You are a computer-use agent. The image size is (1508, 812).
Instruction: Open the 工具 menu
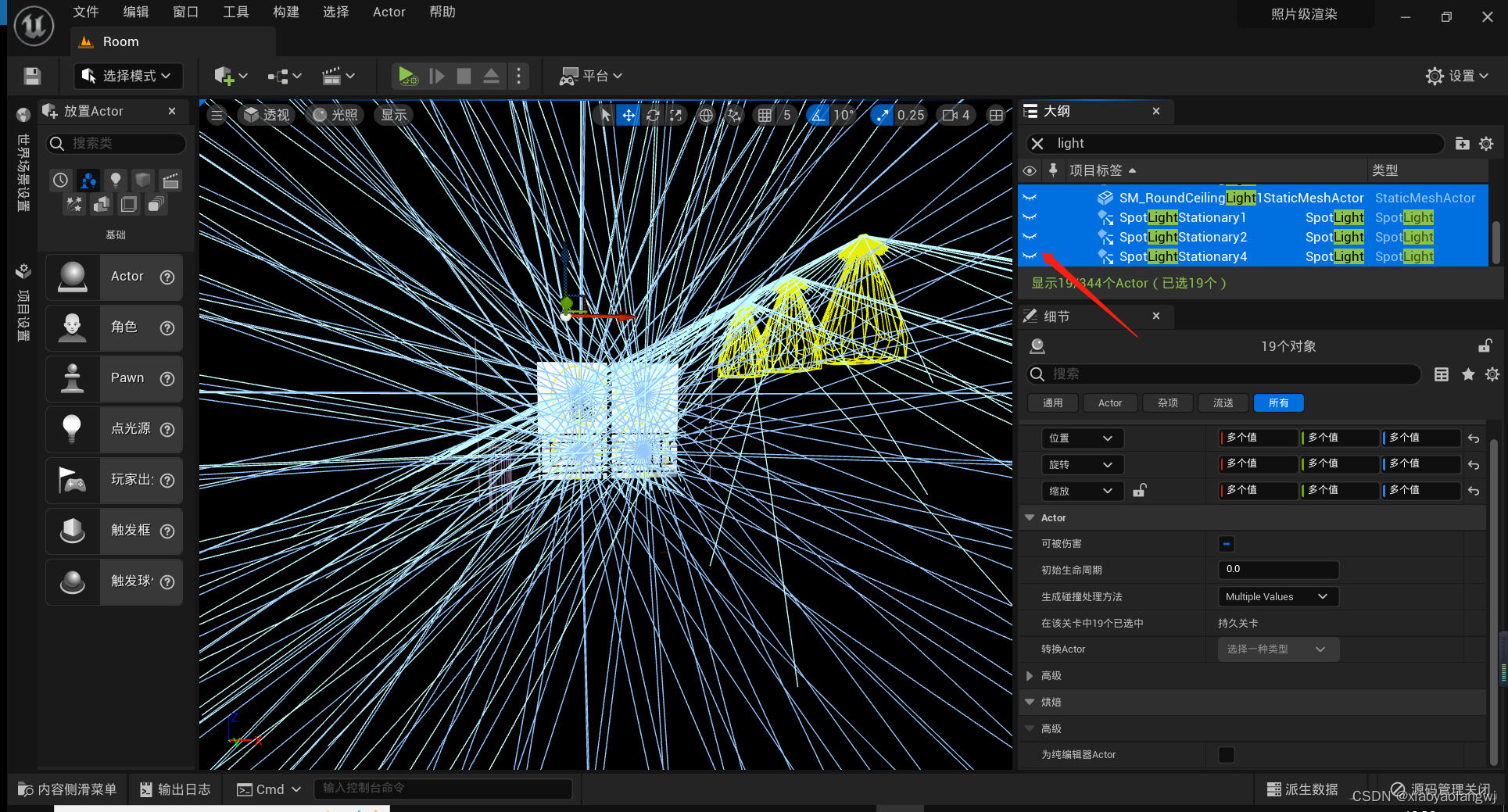tap(236, 12)
